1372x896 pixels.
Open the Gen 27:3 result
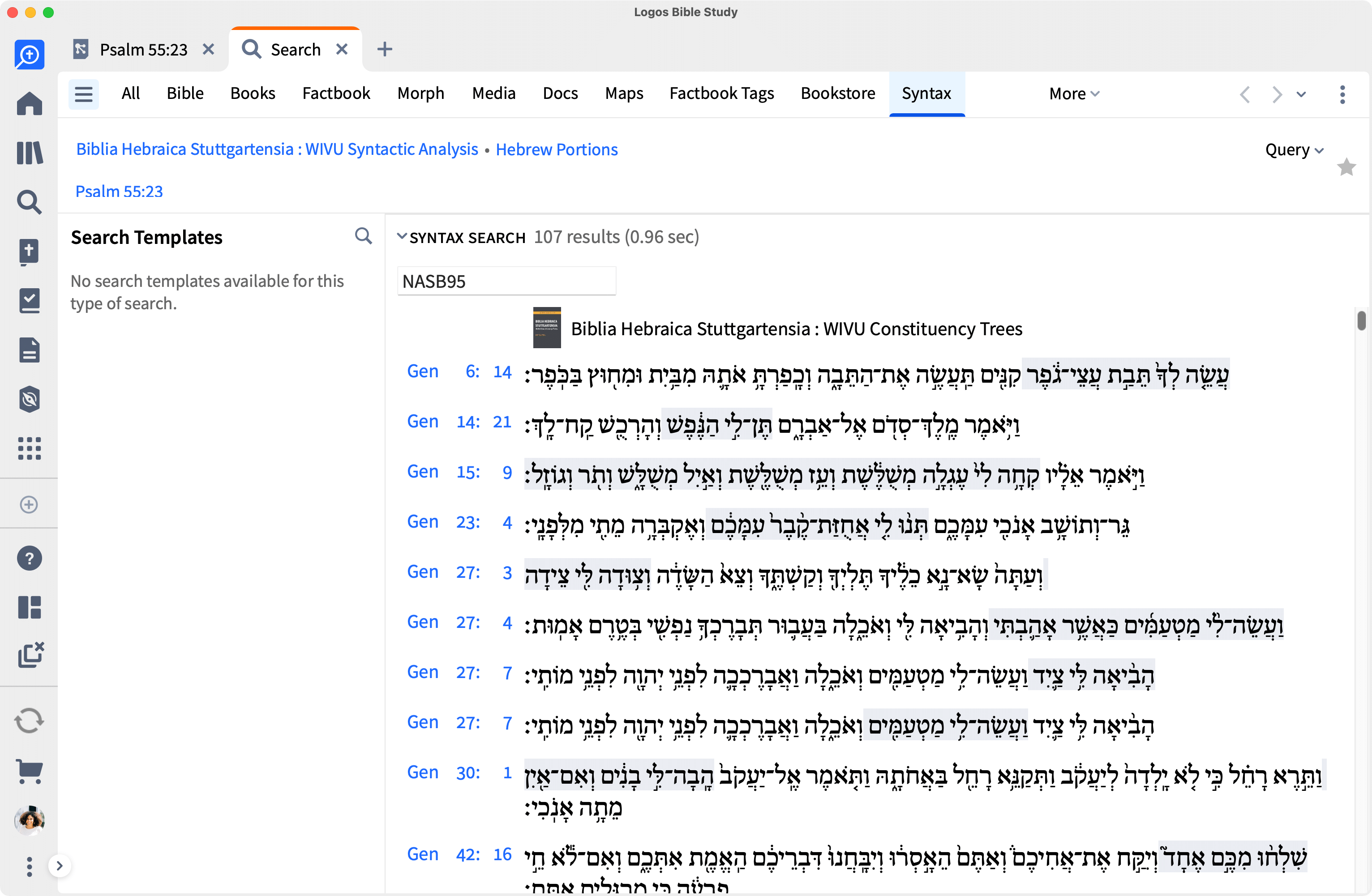coord(459,572)
